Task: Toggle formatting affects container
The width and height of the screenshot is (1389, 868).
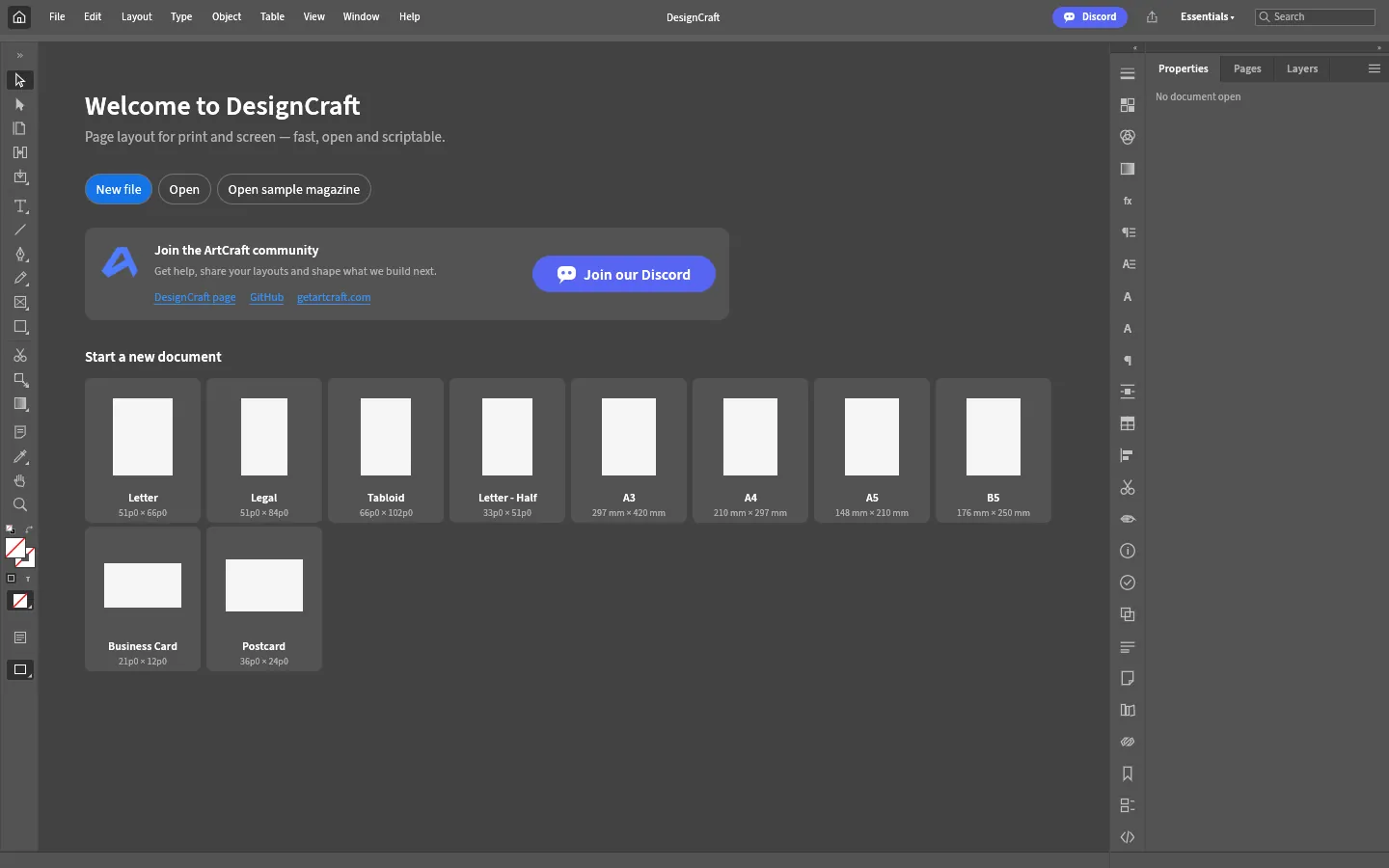Action: point(12,579)
